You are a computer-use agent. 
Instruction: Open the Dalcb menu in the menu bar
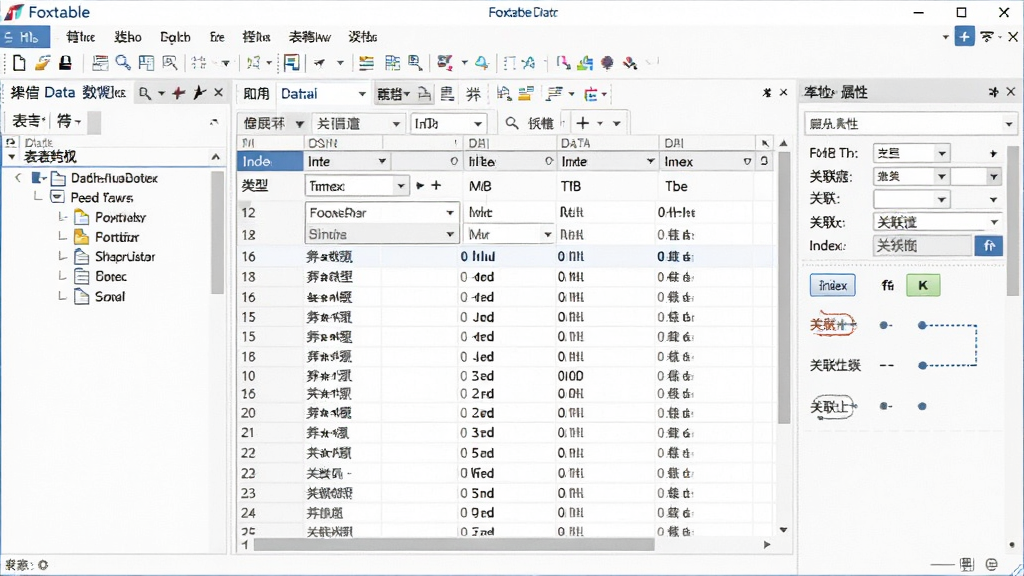coord(175,37)
